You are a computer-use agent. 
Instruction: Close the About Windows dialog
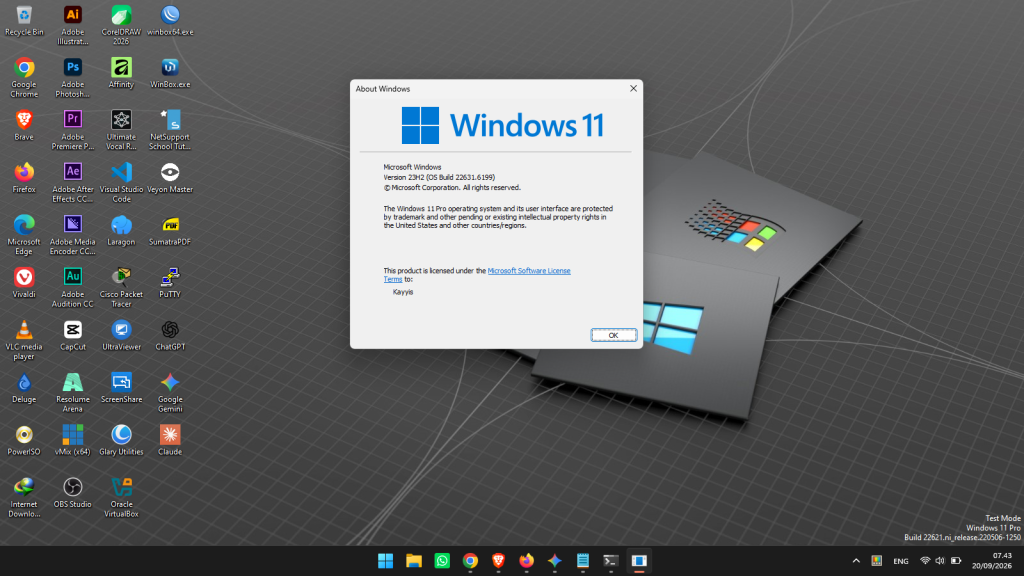[x=633, y=88]
